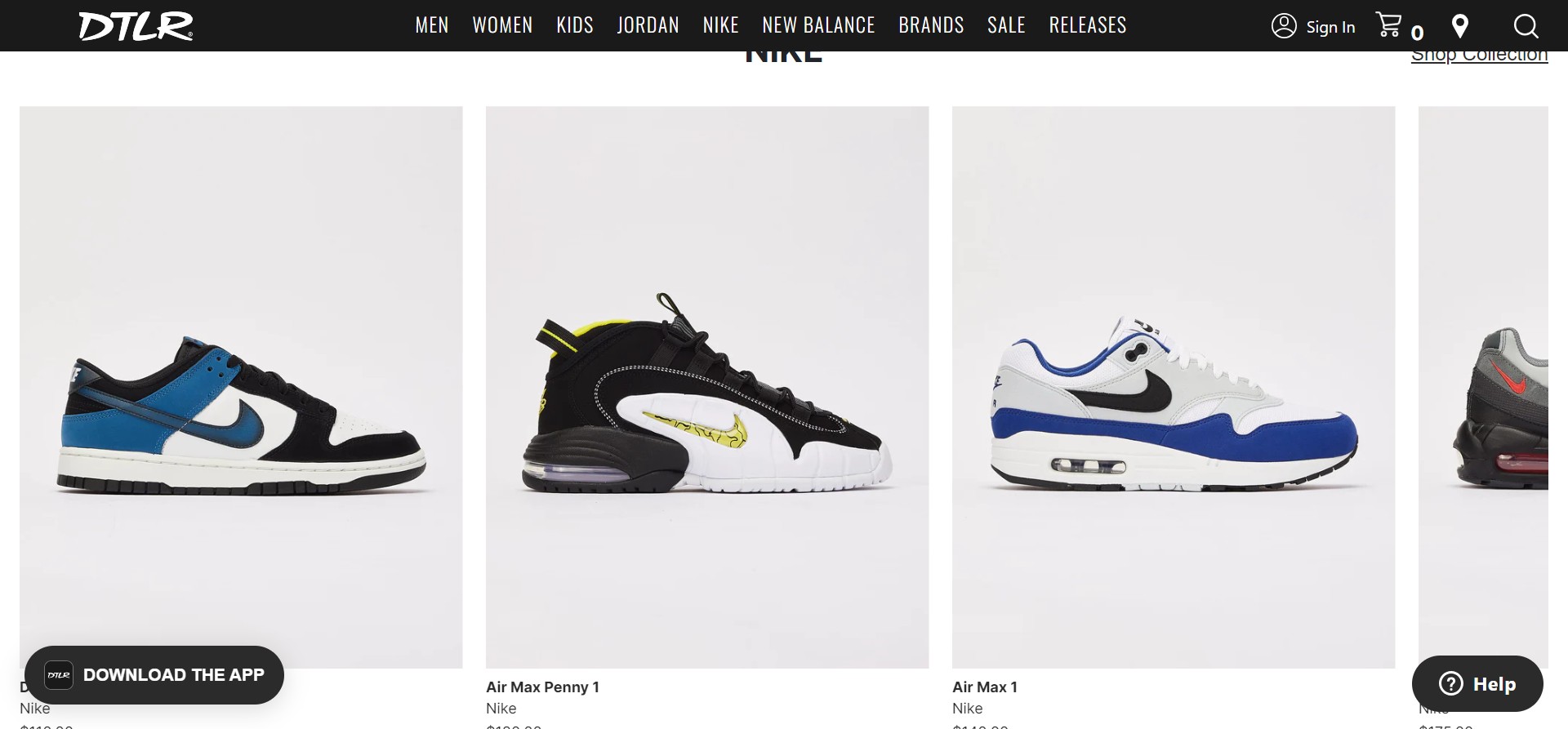This screenshot has width=1568, height=729.
Task: Open the Air Max 1 shoe image
Action: click(1174, 387)
